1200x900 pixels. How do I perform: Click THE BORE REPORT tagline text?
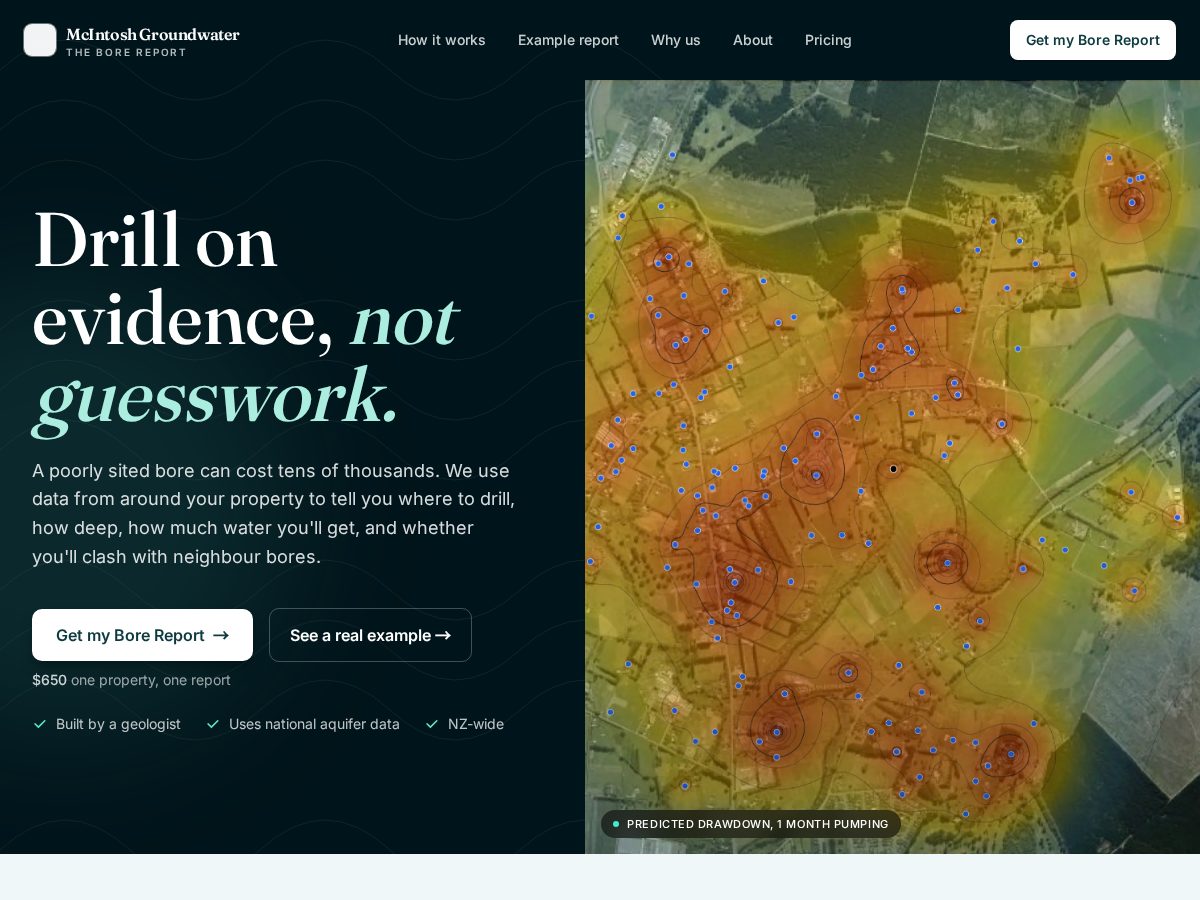tap(126, 52)
